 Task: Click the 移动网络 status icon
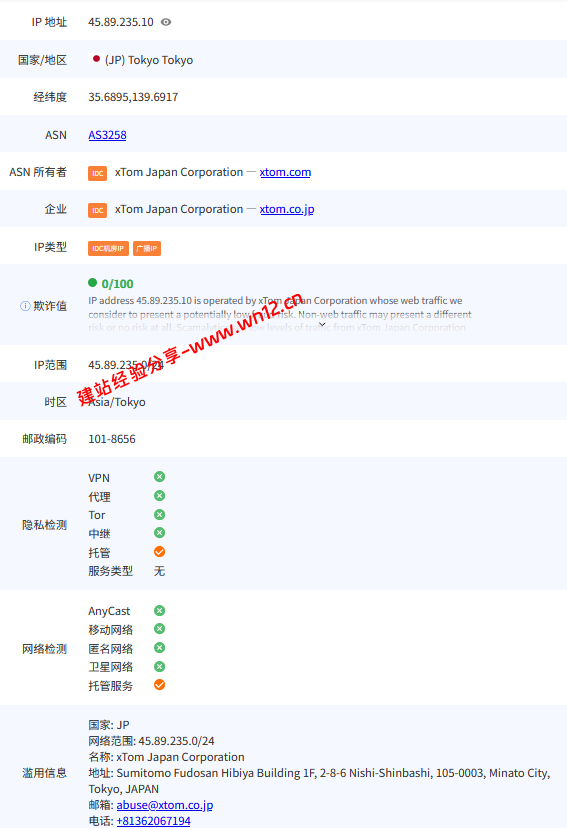click(159, 629)
